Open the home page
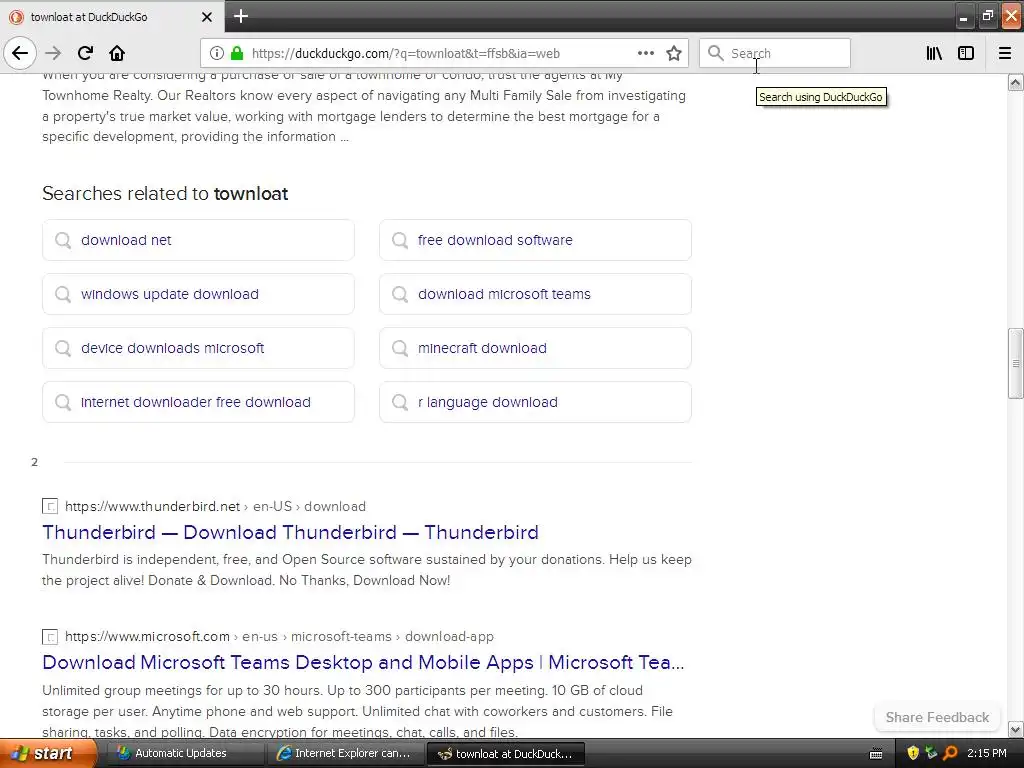The image size is (1024, 768). 117,53
